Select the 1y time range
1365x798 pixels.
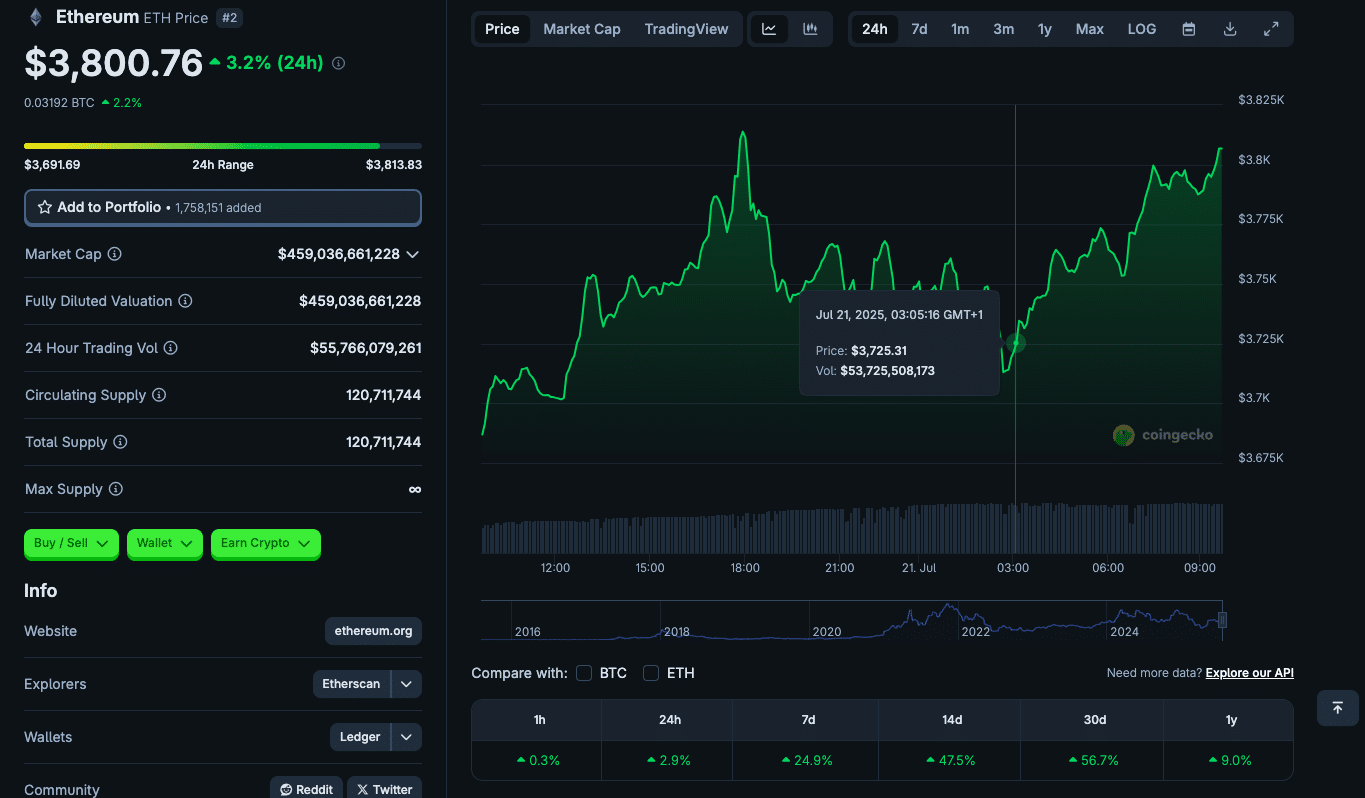[x=1045, y=29]
